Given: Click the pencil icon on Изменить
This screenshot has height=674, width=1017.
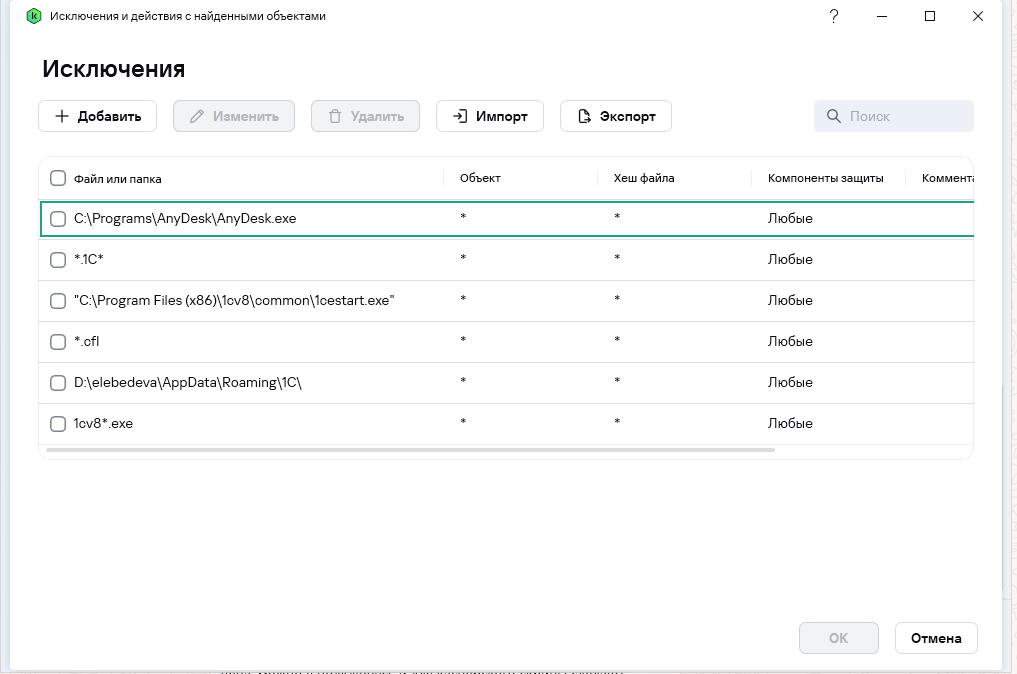Looking at the screenshot, I should tap(197, 116).
